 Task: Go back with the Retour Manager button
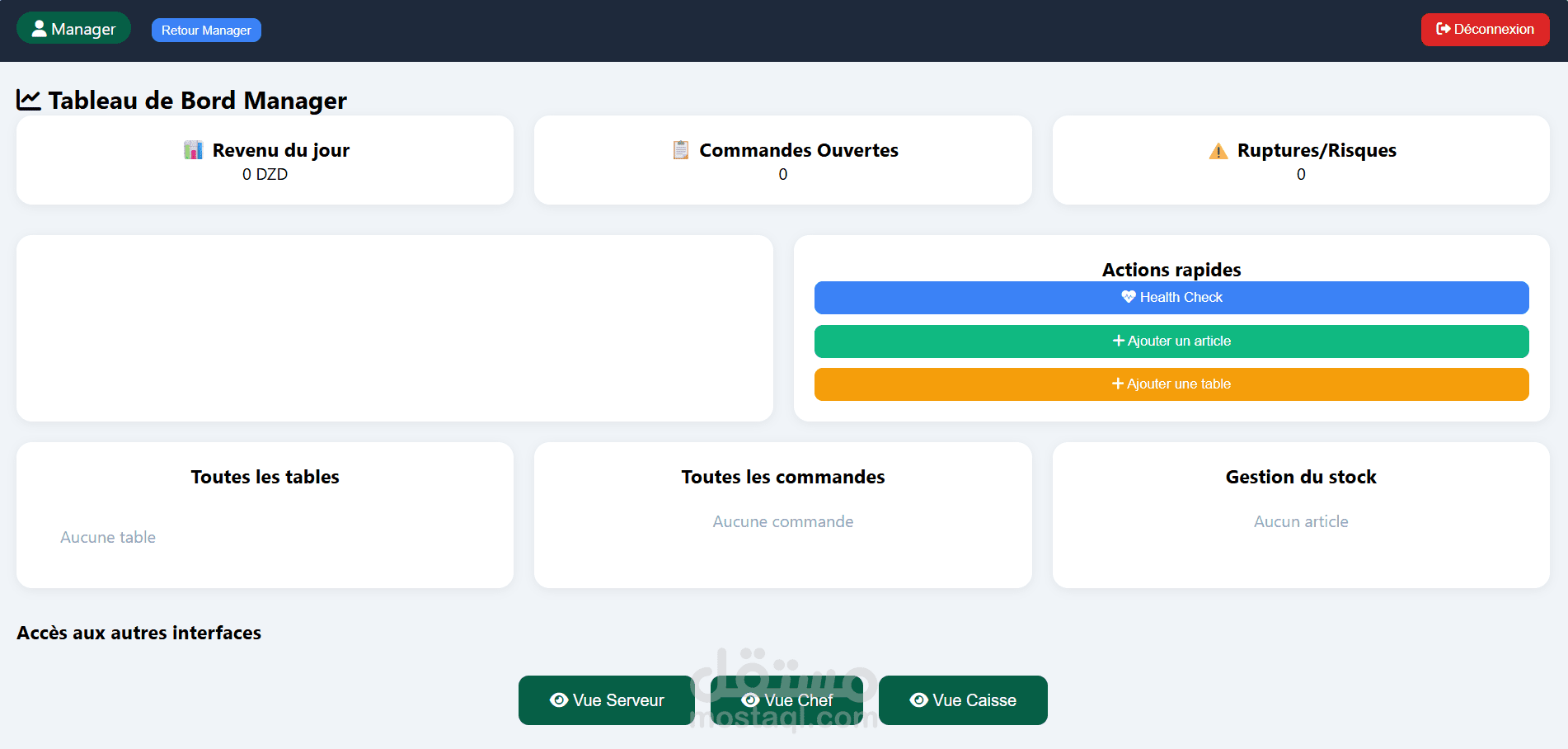[206, 31]
